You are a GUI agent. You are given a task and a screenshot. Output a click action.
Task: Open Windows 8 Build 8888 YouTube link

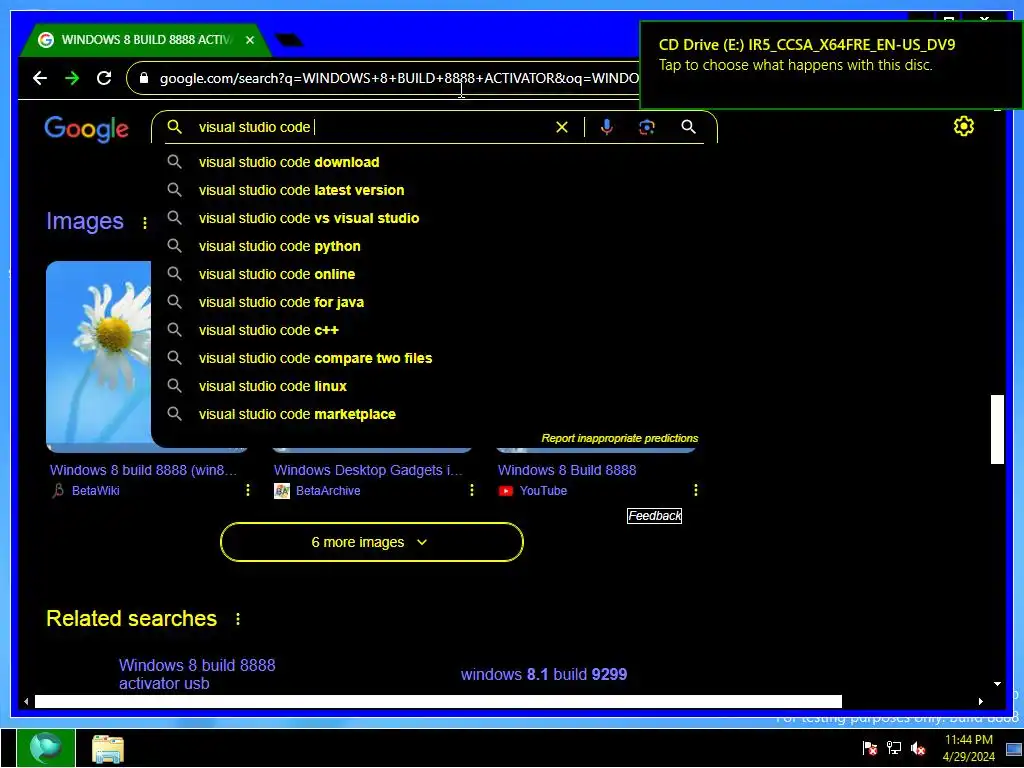coord(567,470)
